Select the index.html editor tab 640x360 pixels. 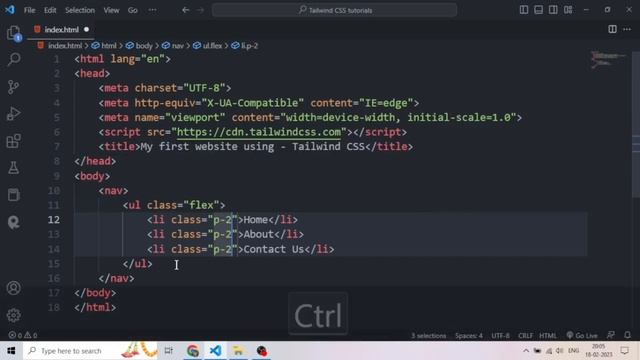click(61, 29)
